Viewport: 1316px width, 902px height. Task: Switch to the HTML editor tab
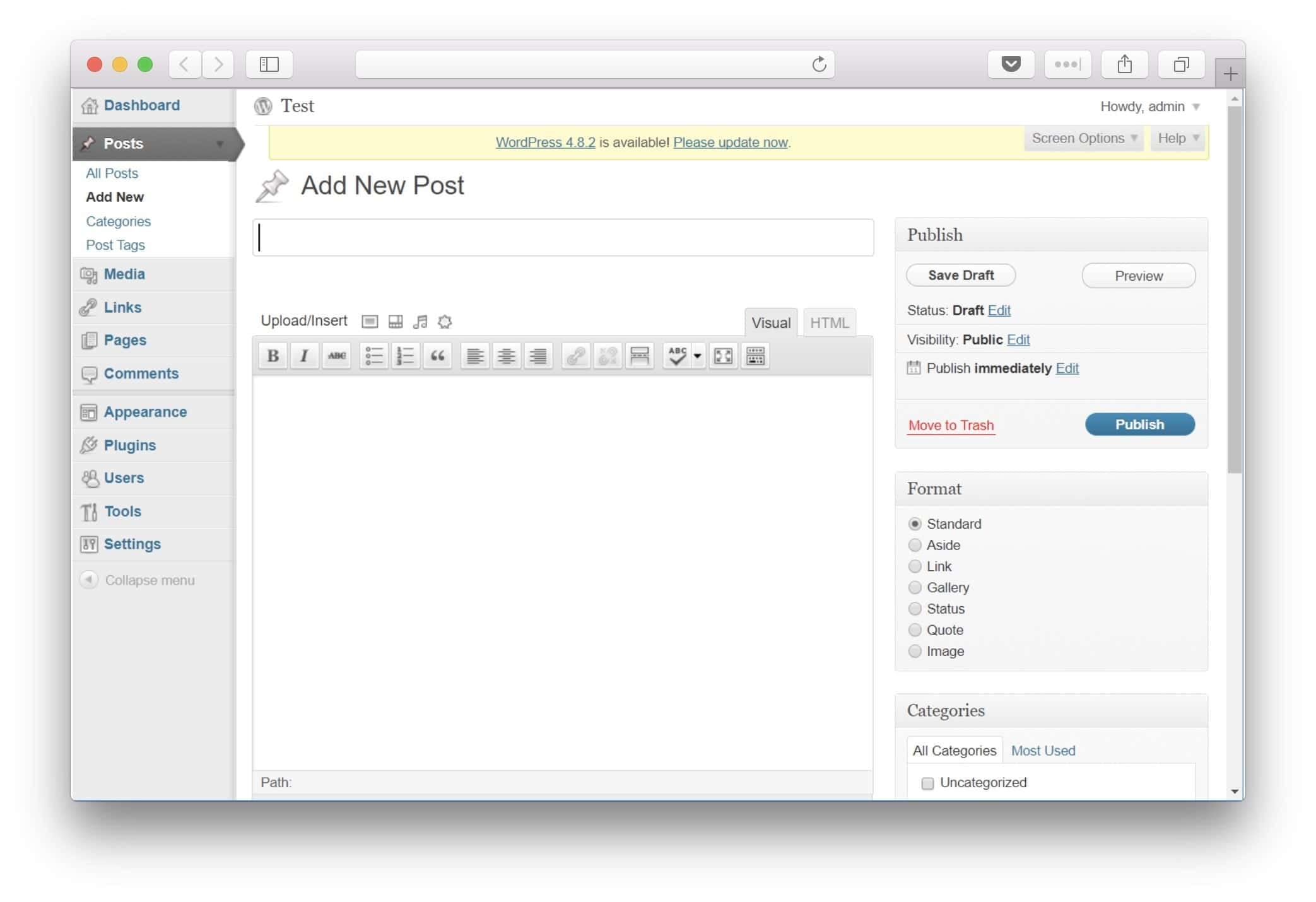pyautogui.click(x=829, y=323)
